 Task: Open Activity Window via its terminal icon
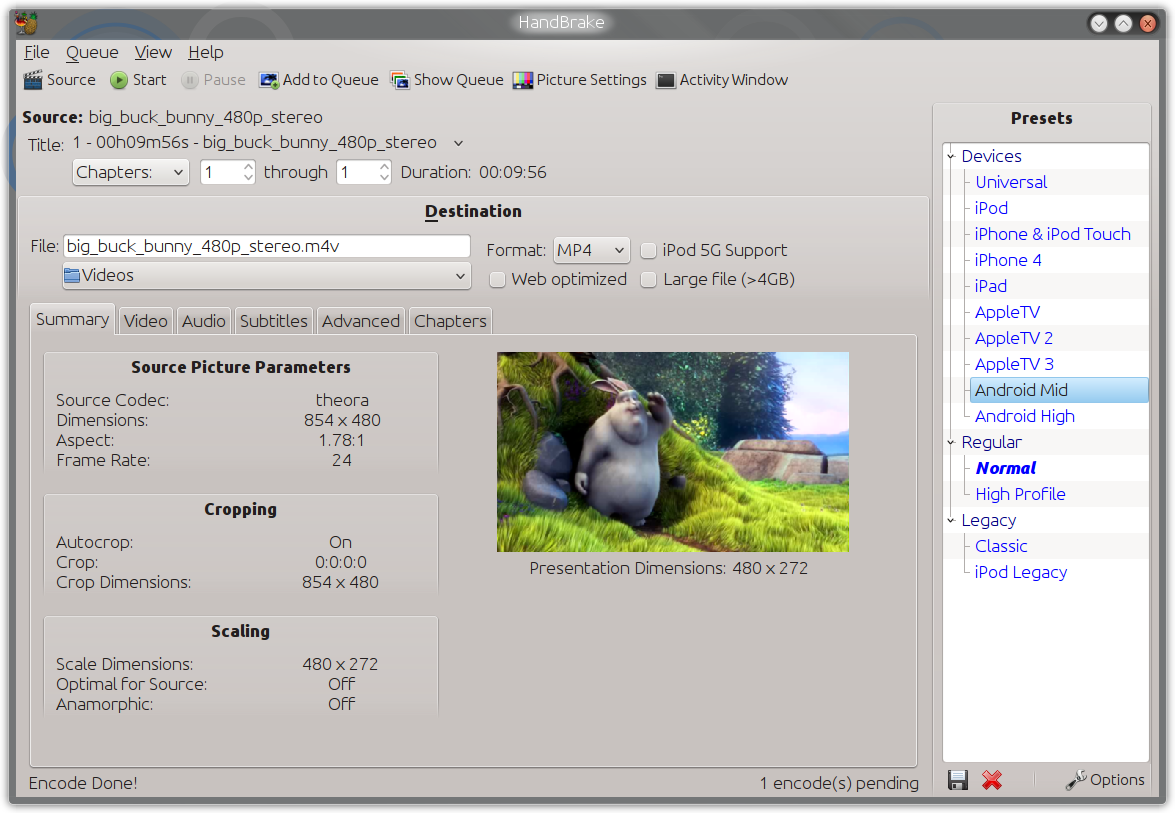point(665,80)
